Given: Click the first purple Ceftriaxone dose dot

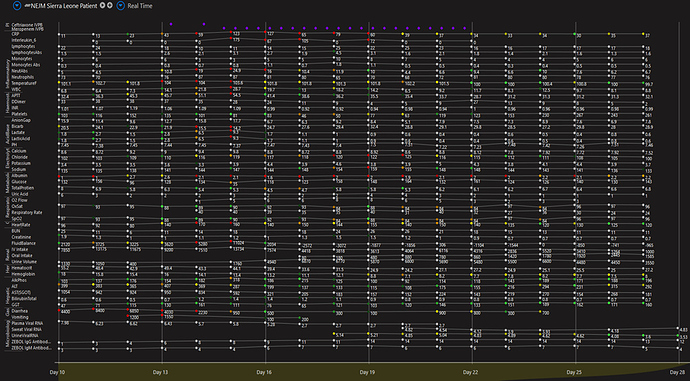Looking at the screenshot, I should point(171,24).
